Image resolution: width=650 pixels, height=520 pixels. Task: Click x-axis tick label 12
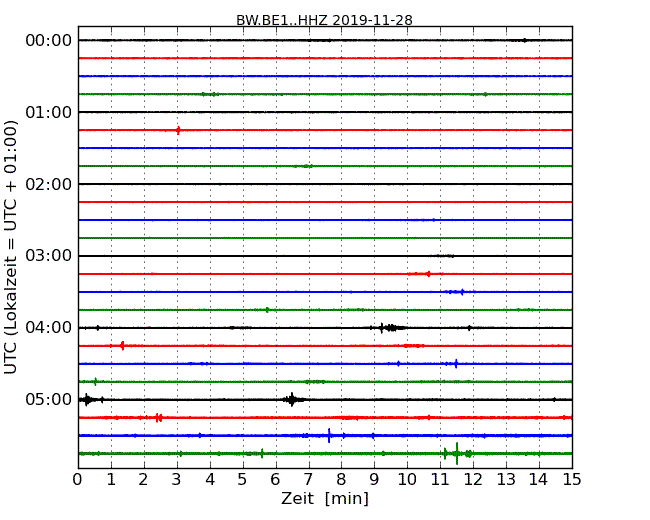tap(473, 480)
